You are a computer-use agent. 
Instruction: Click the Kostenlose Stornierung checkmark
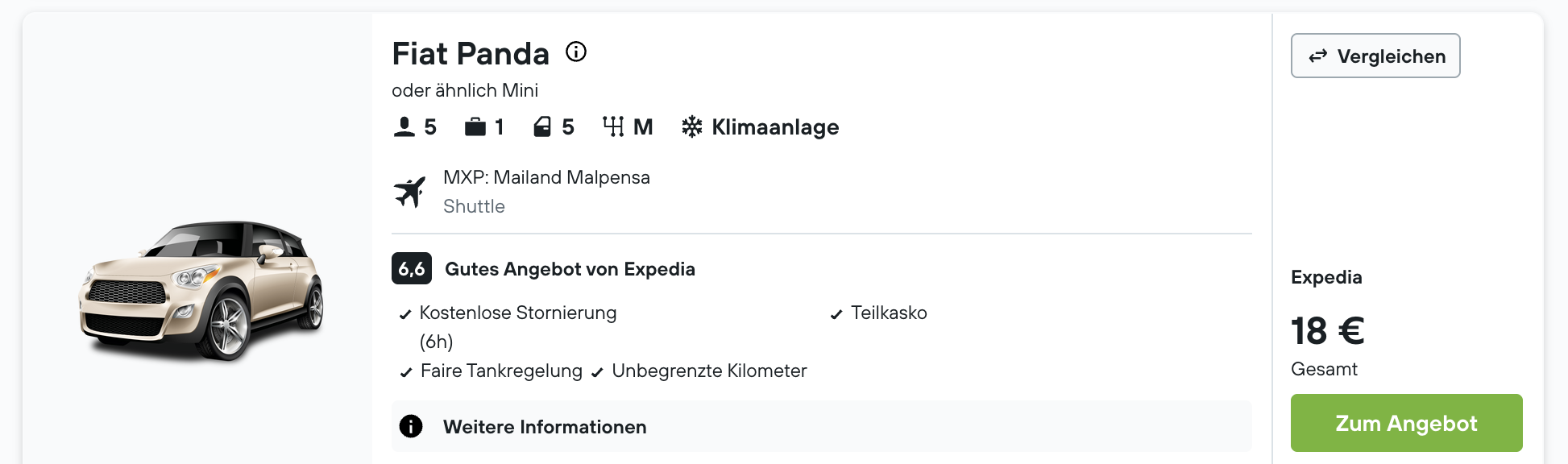[405, 315]
